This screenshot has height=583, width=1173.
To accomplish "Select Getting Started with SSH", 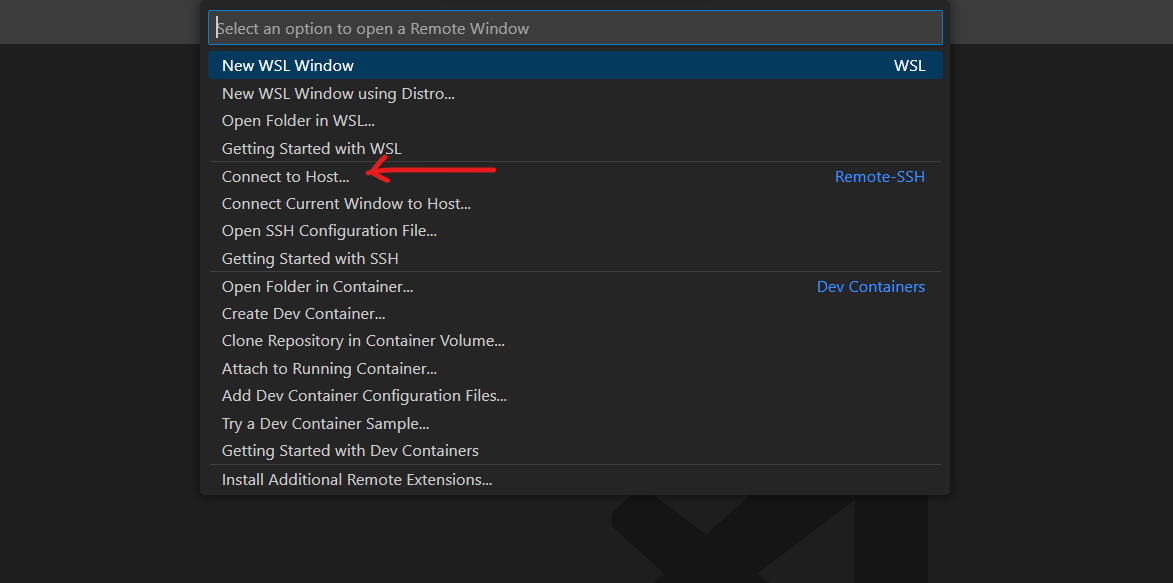I will coord(310,258).
